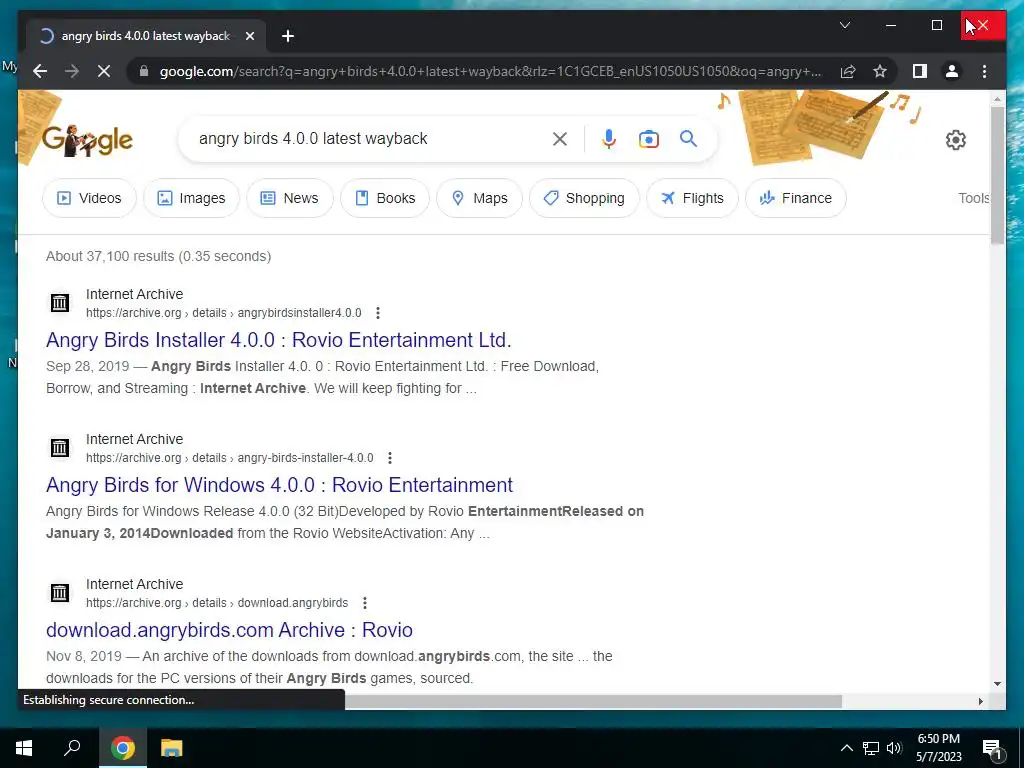Click second result Internet Archive favicon

[x=60, y=447]
